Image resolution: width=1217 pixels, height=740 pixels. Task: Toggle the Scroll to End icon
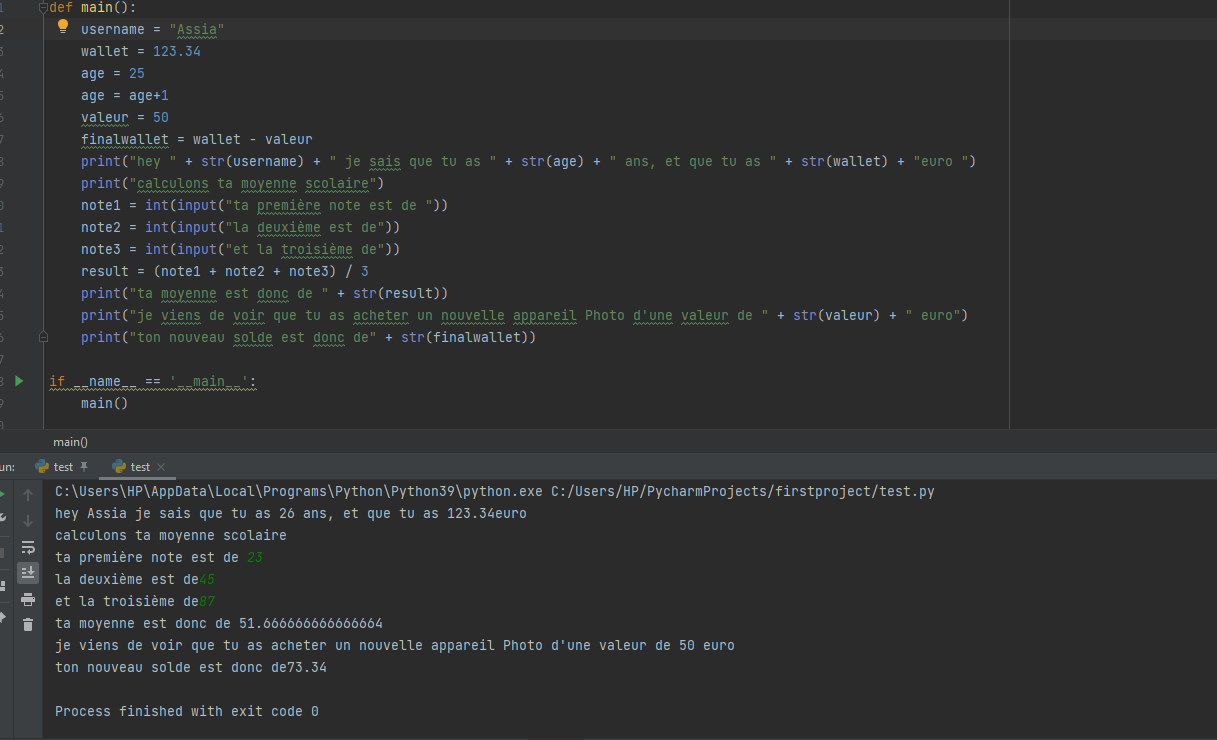pos(28,572)
